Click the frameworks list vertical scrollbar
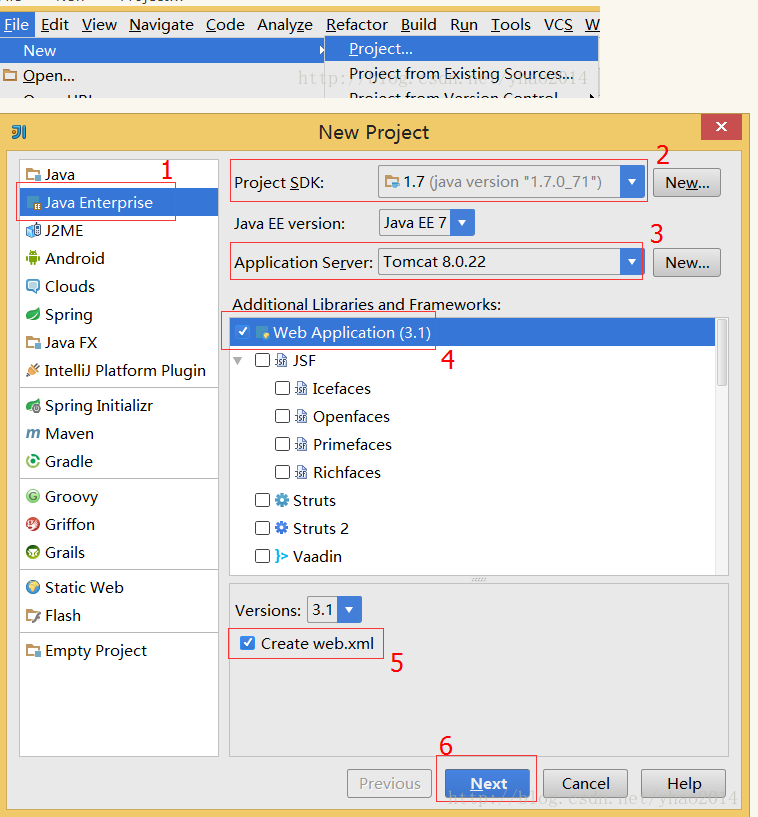The height and width of the screenshot is (817, 758). point(722,352)
